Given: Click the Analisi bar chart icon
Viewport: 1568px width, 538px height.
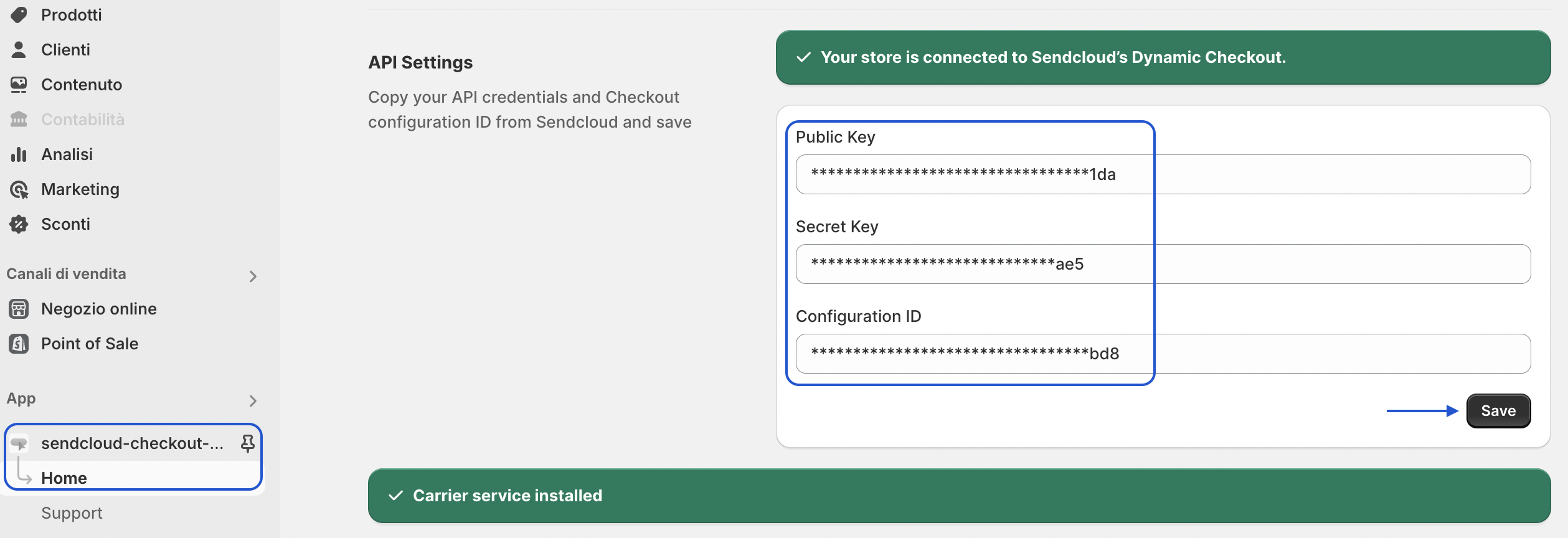Looking at the screenshot, I should click(19, 154).
